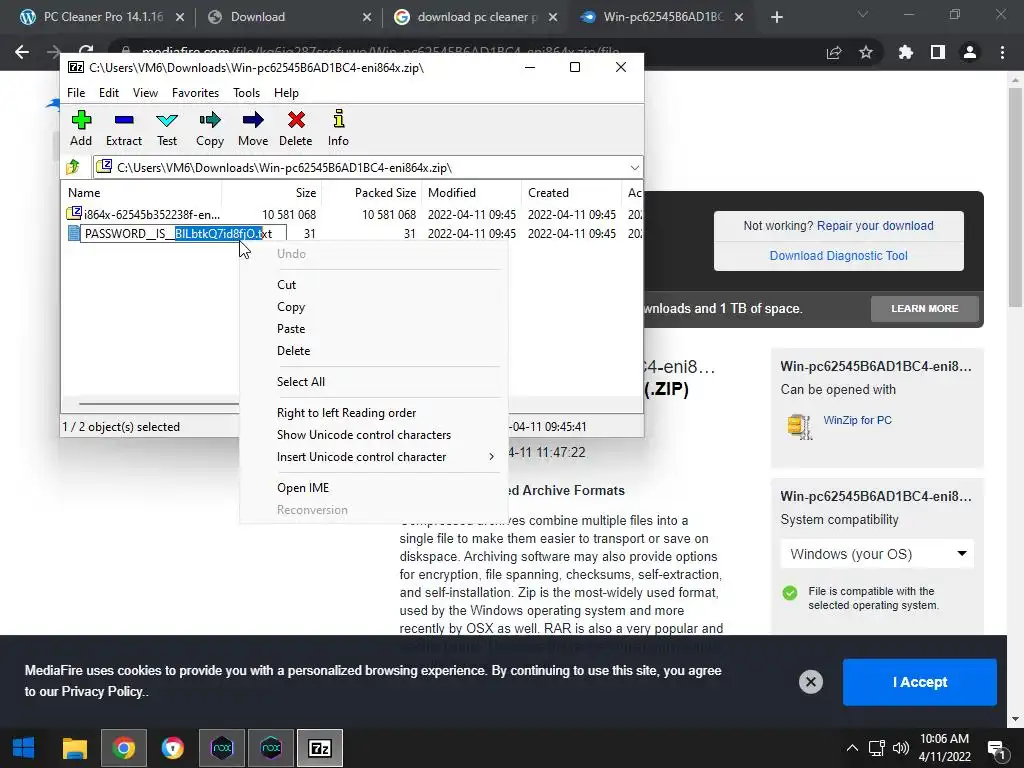Select the i864x-62545b352238f archive row
This screenshot has width=1024, height=768.
pos(353,214)
